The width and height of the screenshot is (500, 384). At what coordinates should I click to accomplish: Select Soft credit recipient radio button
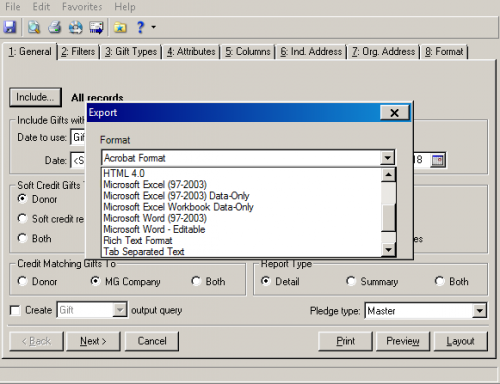[22, 219]
